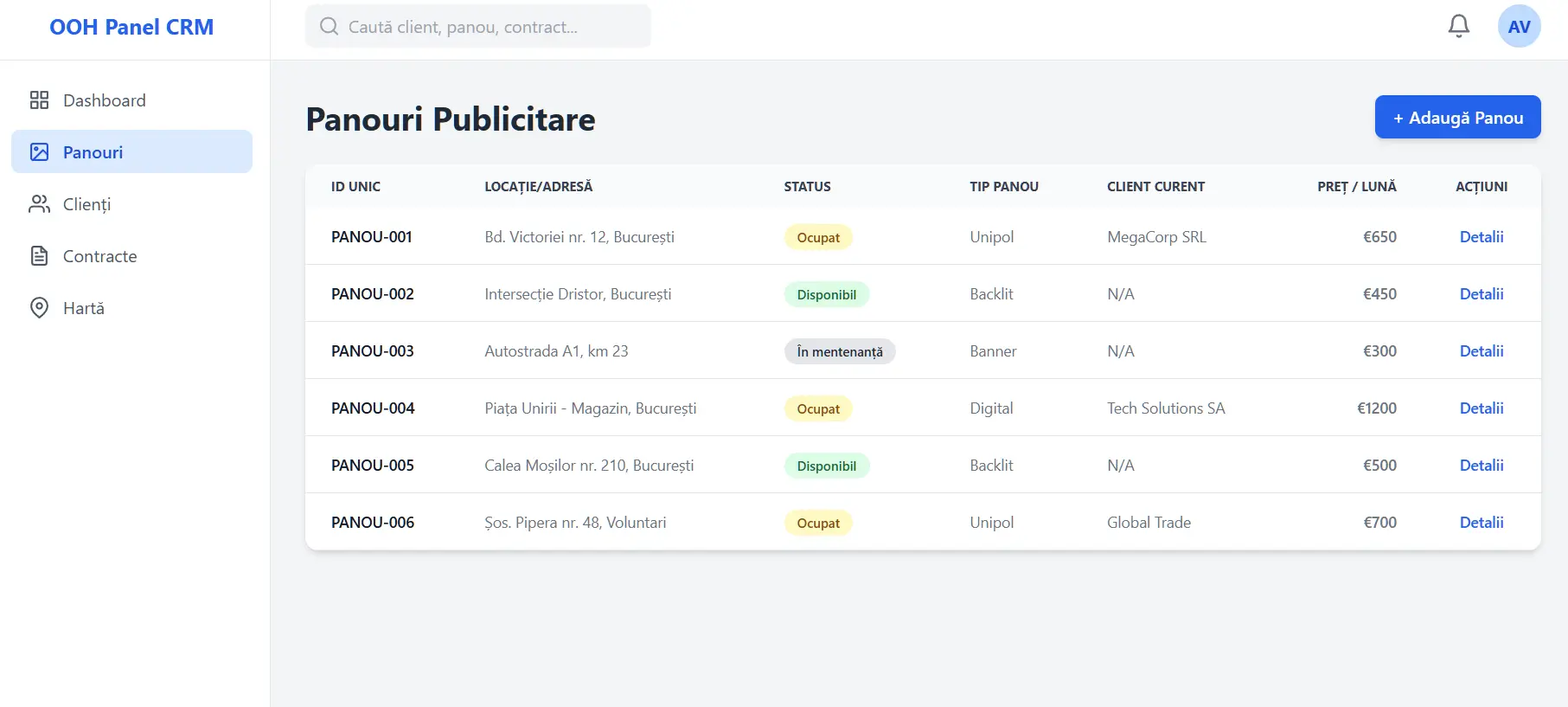Viewport: 1568px width, 707px height.
Task: Click the Ocupat badge for PANOU-006
Action: 818,523
